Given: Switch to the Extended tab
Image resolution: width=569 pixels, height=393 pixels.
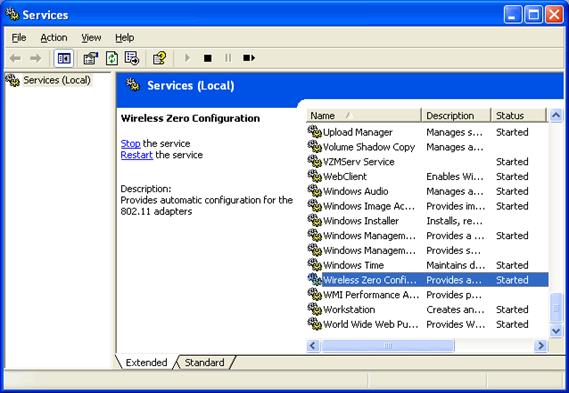Looking at the screenshot, I should pos(146,362).
